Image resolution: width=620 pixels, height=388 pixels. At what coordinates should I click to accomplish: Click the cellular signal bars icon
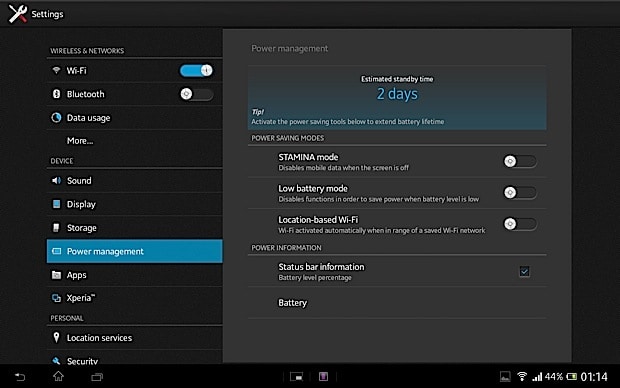pyautogui.click(x=537, y=377)
